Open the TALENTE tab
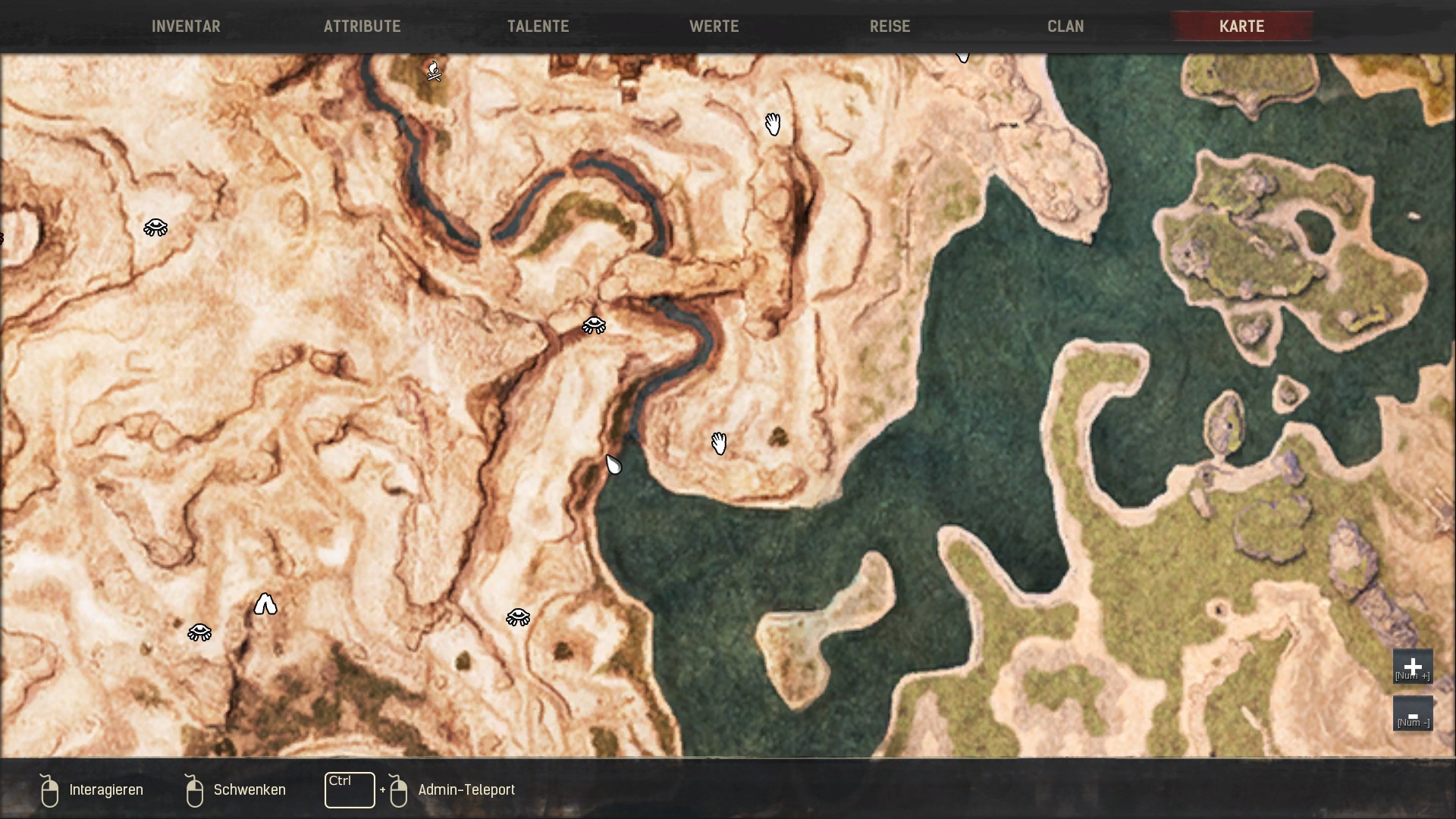The image size is (1456, 819). tap(538, 27)
